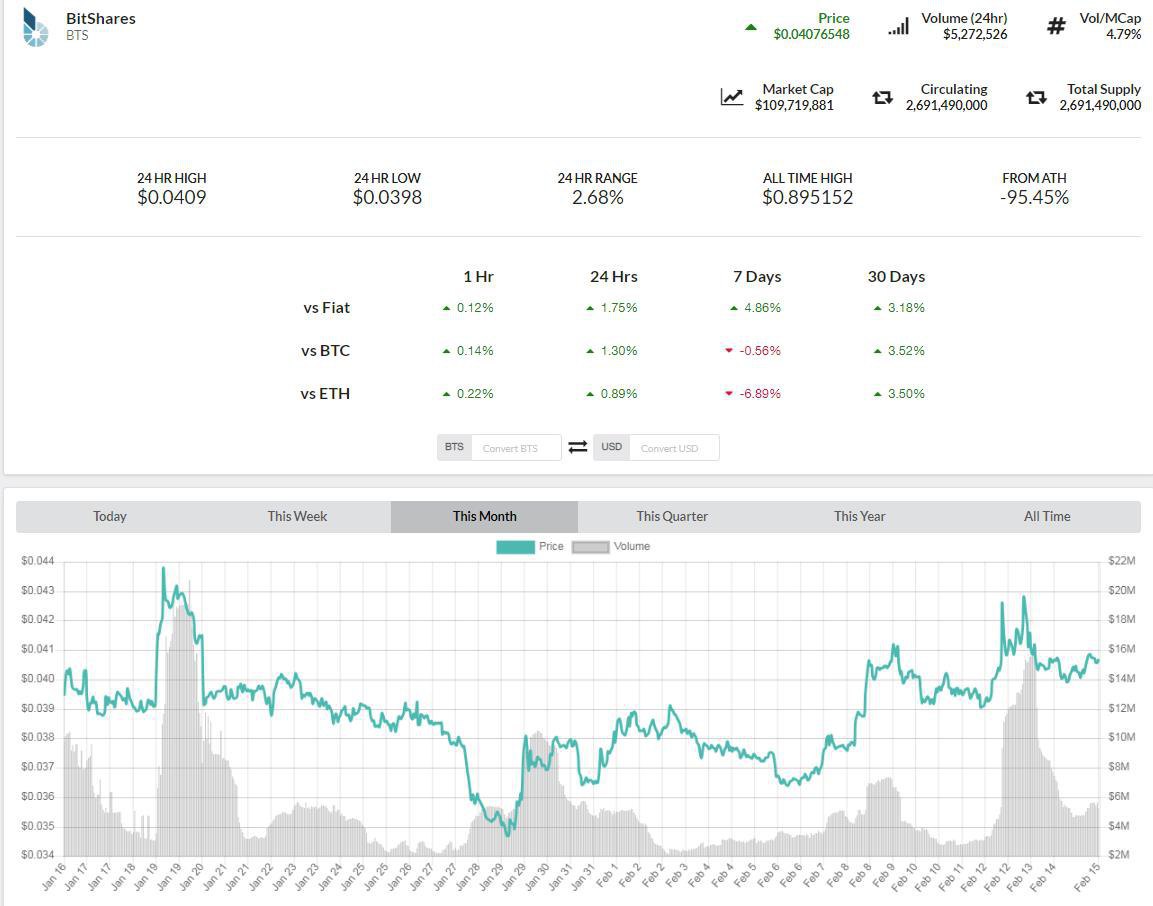Screen dimensions: 1153x906
Task: Click the Market Cap chart icon
Action: (732, 97)
